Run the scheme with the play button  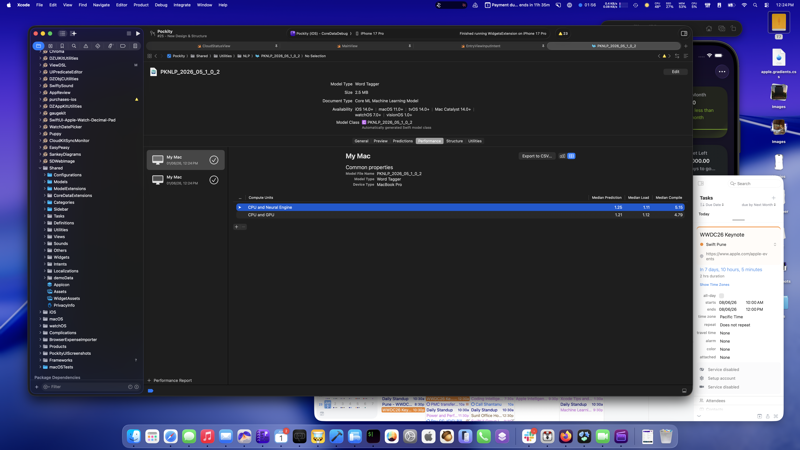138,34
